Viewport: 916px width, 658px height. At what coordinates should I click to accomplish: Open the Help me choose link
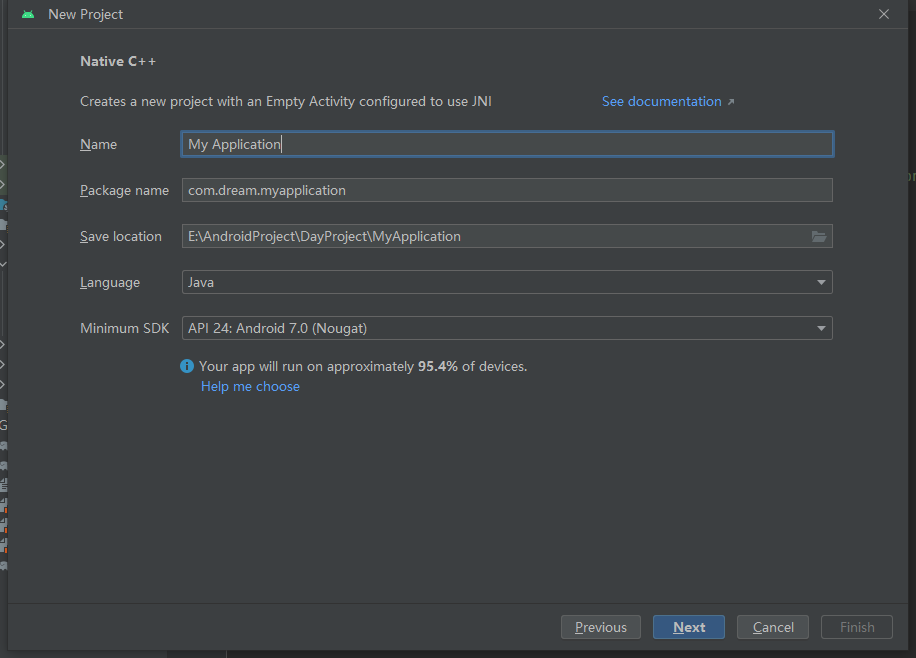[x=250, y=386]
